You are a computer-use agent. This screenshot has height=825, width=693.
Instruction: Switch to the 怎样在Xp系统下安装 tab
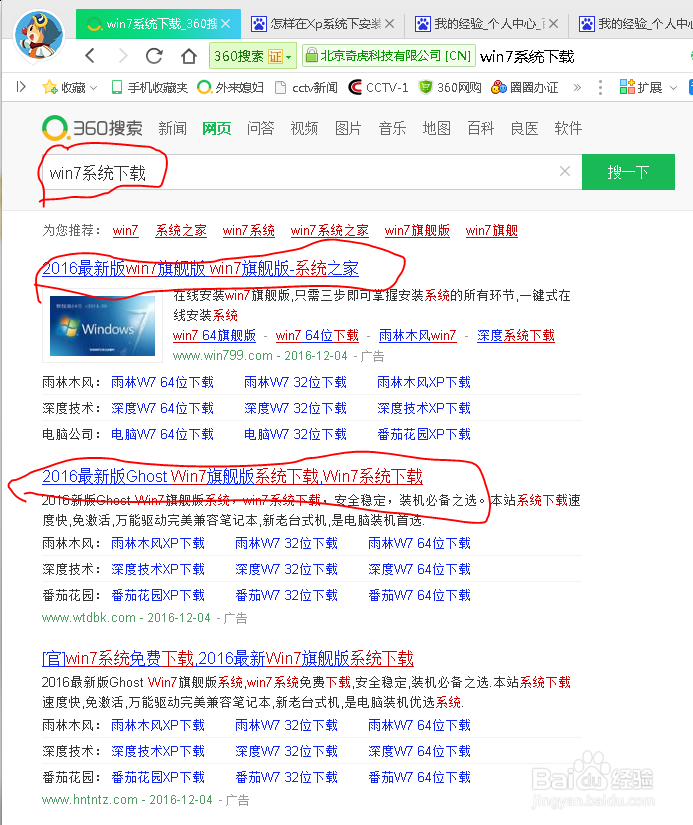coord(325,24)
